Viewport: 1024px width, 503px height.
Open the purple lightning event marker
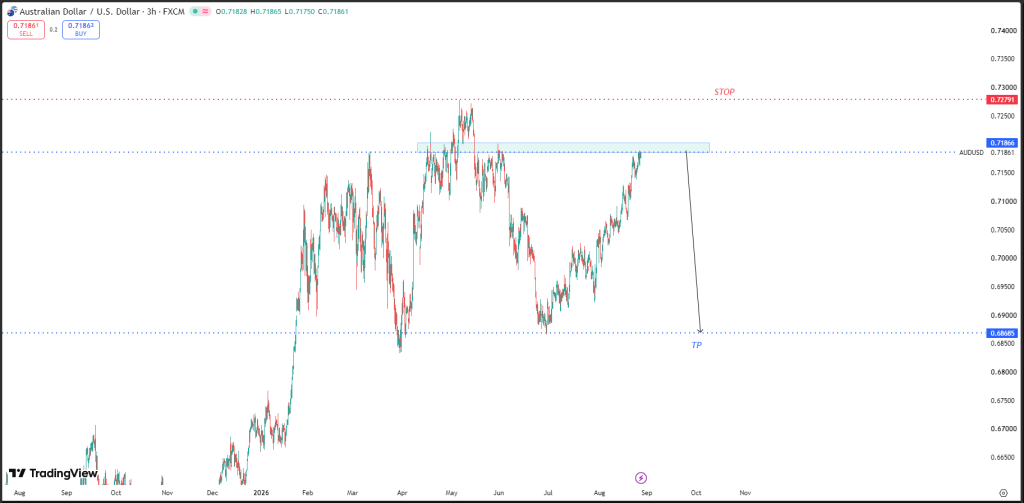641,478
